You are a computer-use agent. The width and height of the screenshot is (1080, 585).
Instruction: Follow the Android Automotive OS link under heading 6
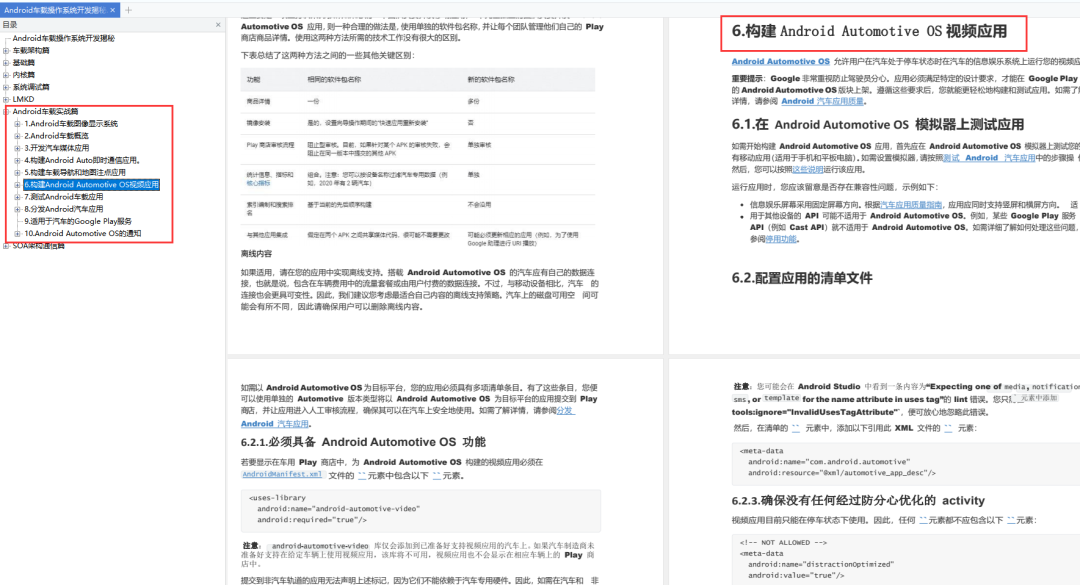pyautogui.click(x=780, y=61)
